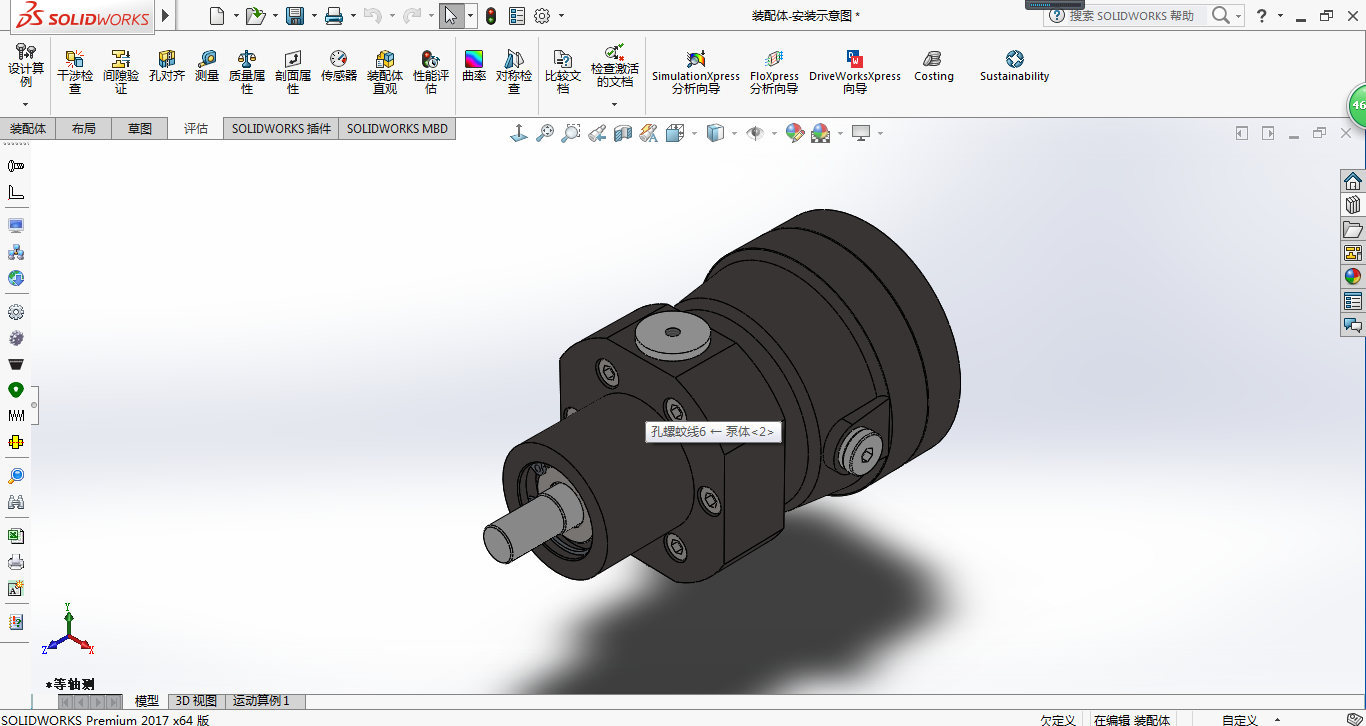Click Zoom to Fit in view toolbar

[x=545, y=133]
